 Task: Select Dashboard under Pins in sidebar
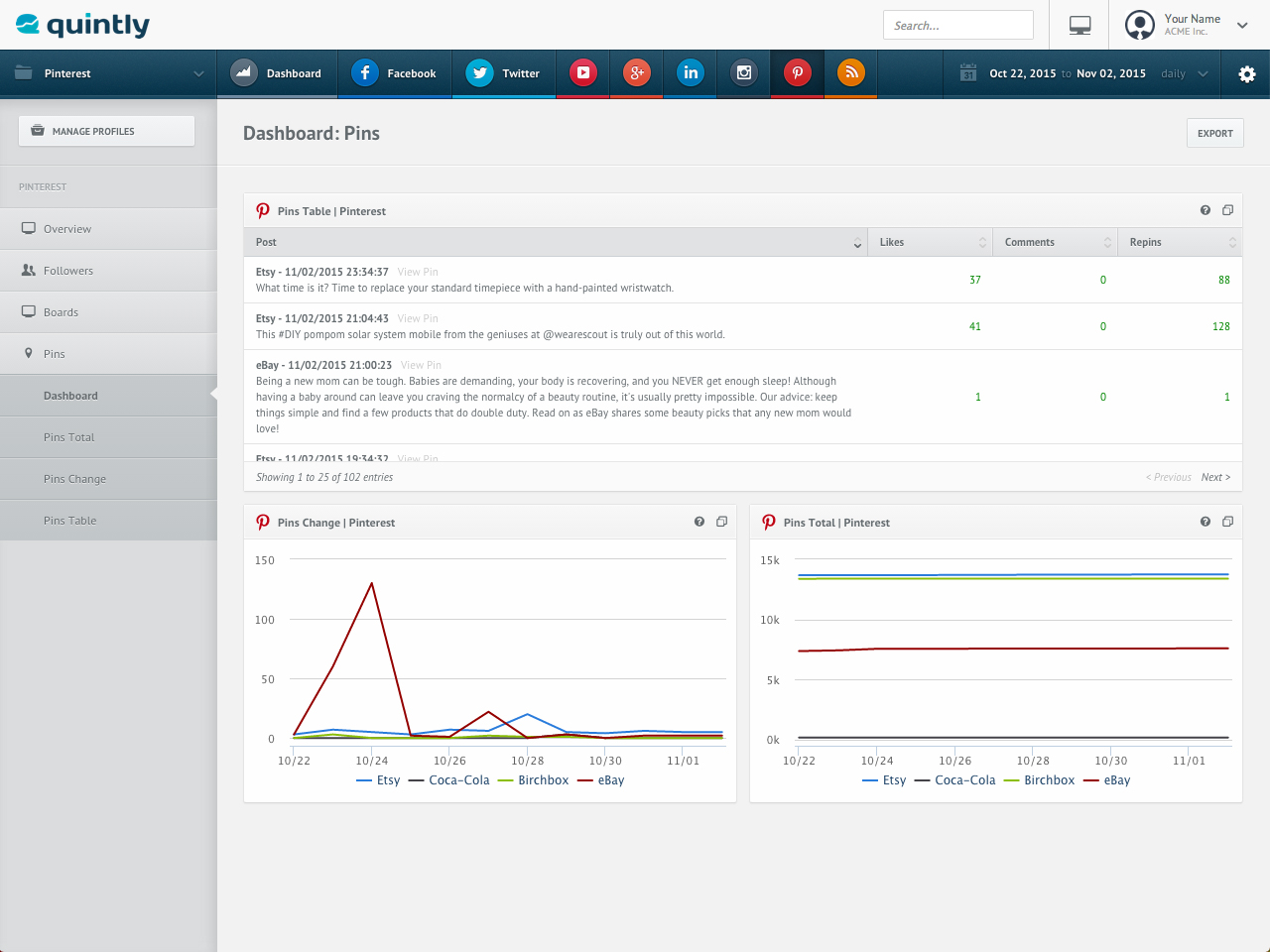pyautogui.click(x=108, y=395)
